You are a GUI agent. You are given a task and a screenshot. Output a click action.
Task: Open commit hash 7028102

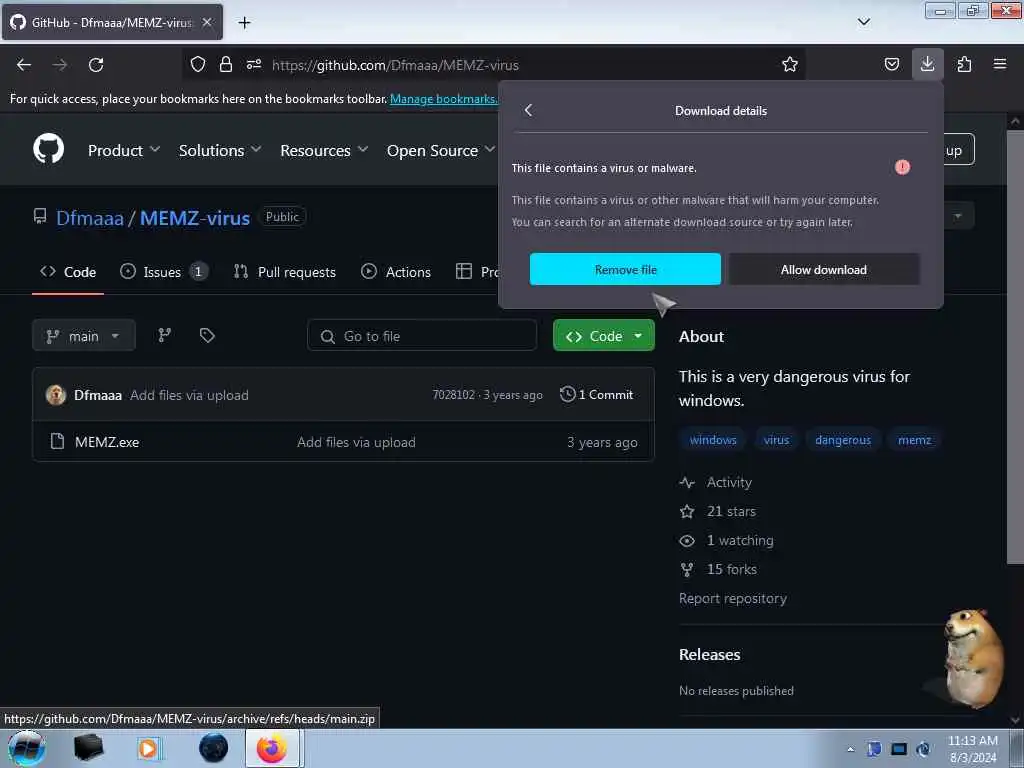point(453,394)
